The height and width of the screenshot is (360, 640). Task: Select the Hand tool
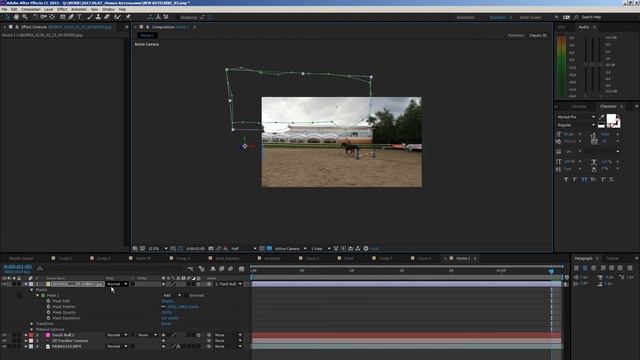[x=16, y=17]
